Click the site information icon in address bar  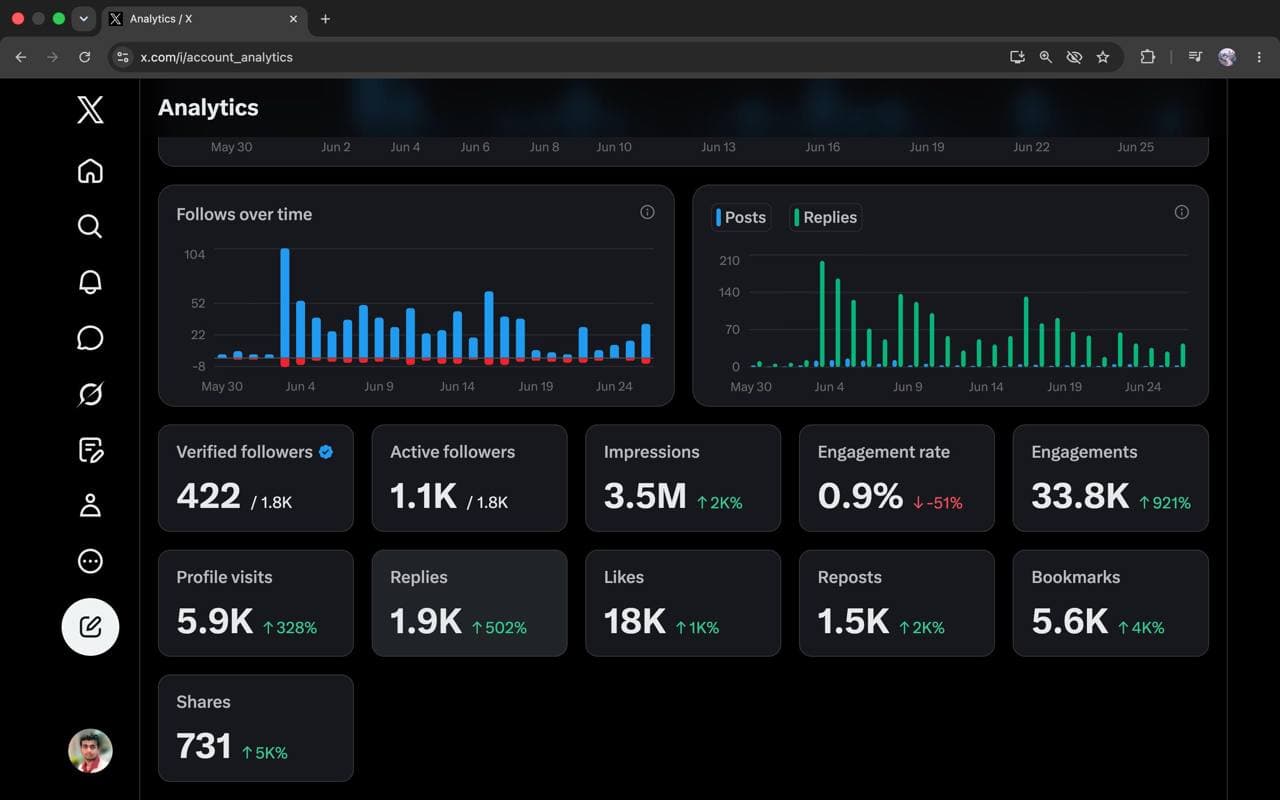(x=123, y=57)
